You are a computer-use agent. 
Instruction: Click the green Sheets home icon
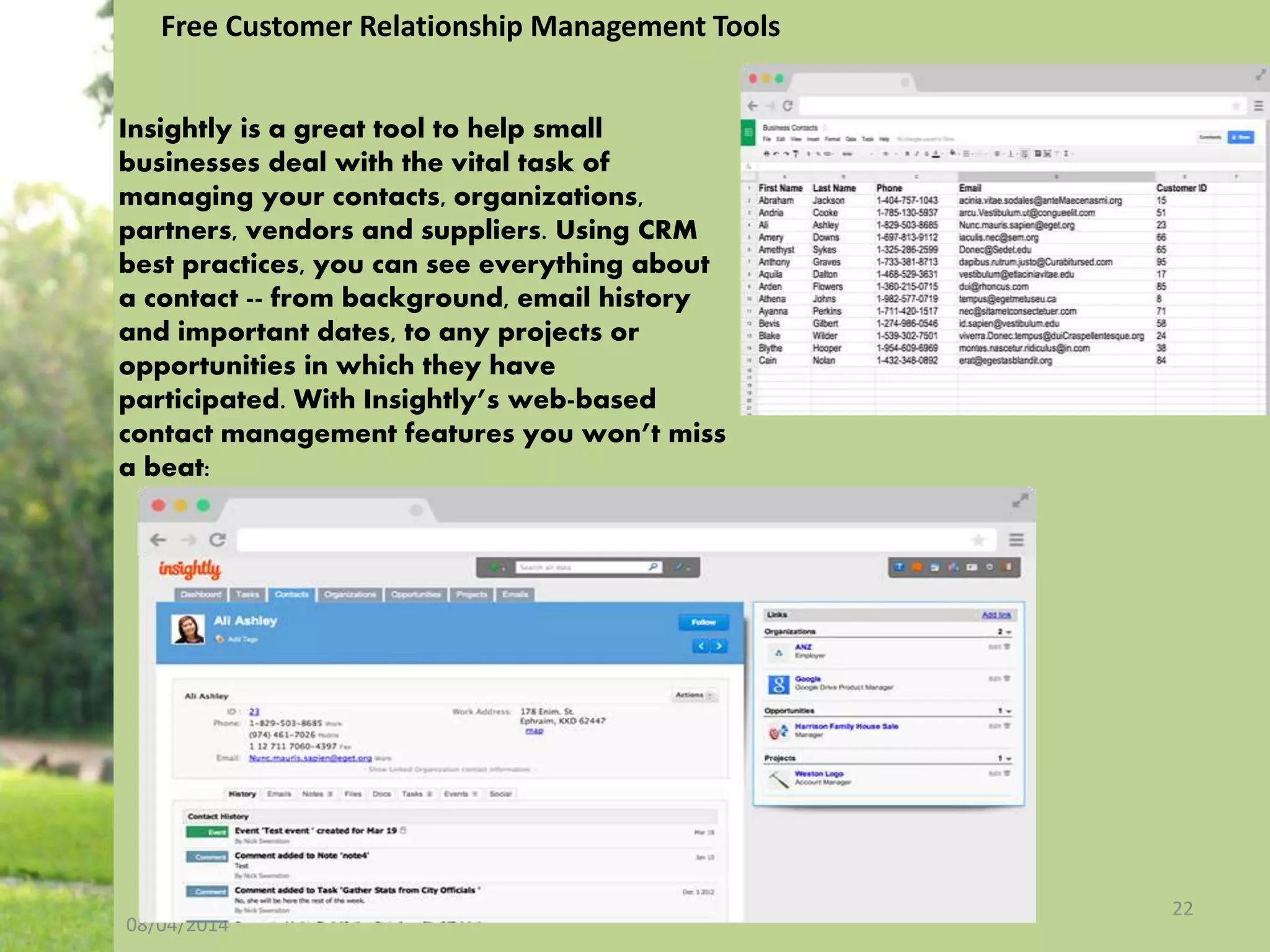point(748,132)
